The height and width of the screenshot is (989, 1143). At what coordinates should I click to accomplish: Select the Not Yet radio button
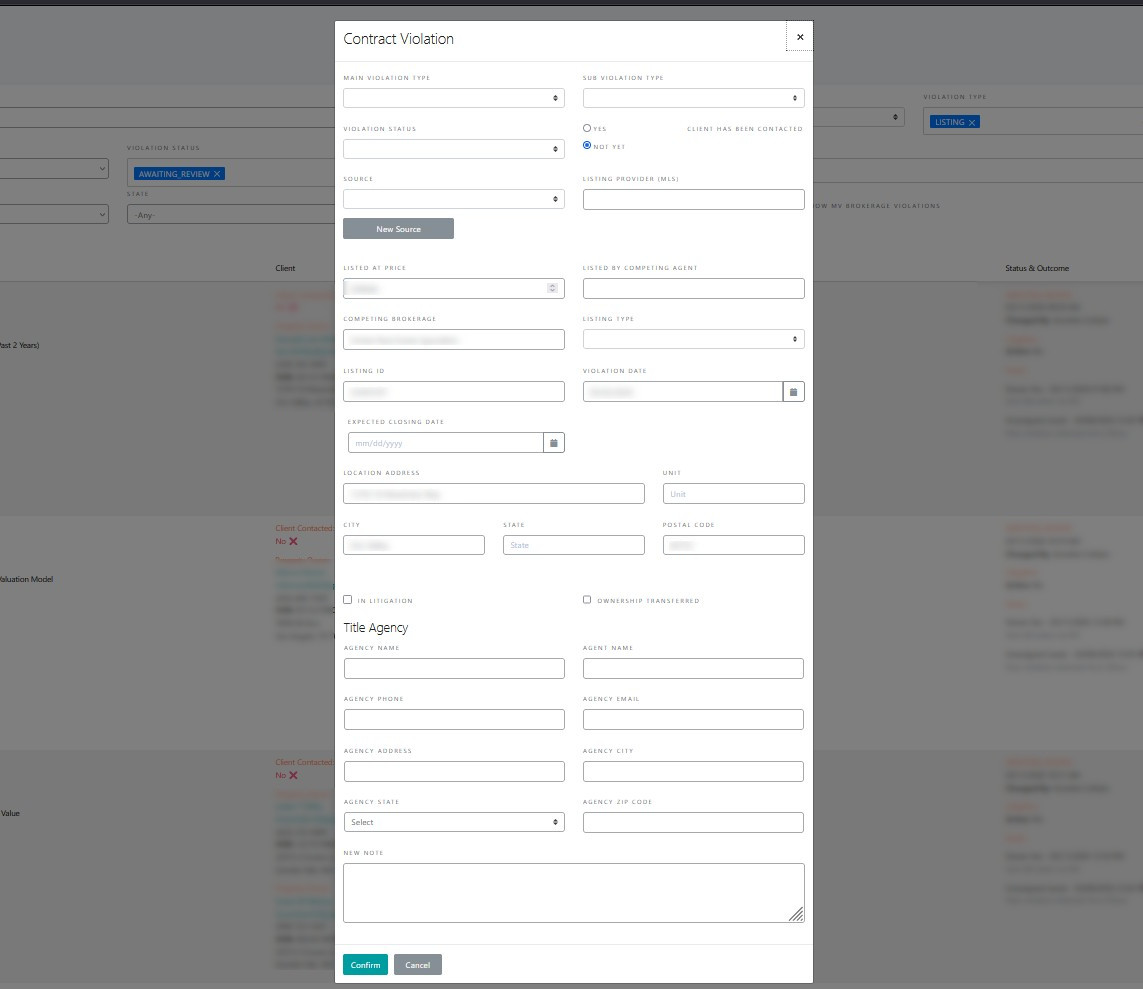pos(587,145)
